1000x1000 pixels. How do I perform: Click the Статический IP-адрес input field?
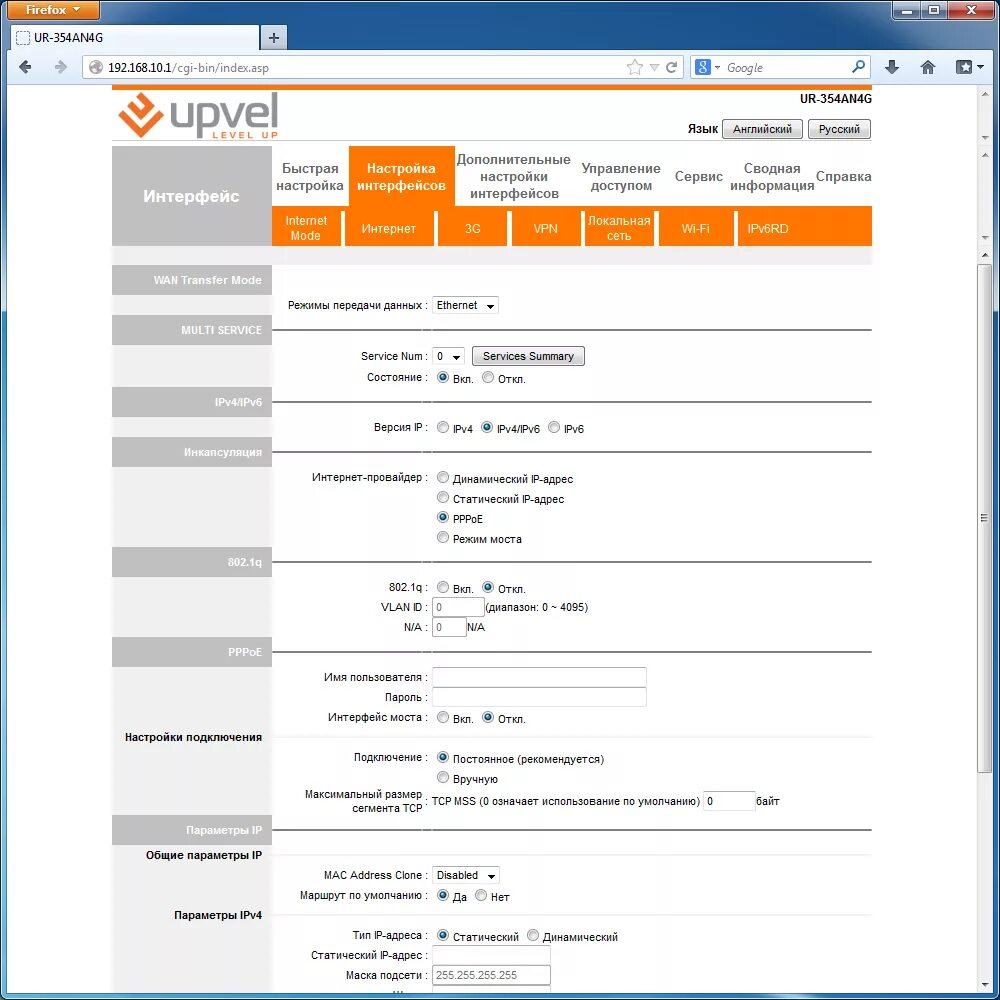pyautogui.click(x=491, y=955)
